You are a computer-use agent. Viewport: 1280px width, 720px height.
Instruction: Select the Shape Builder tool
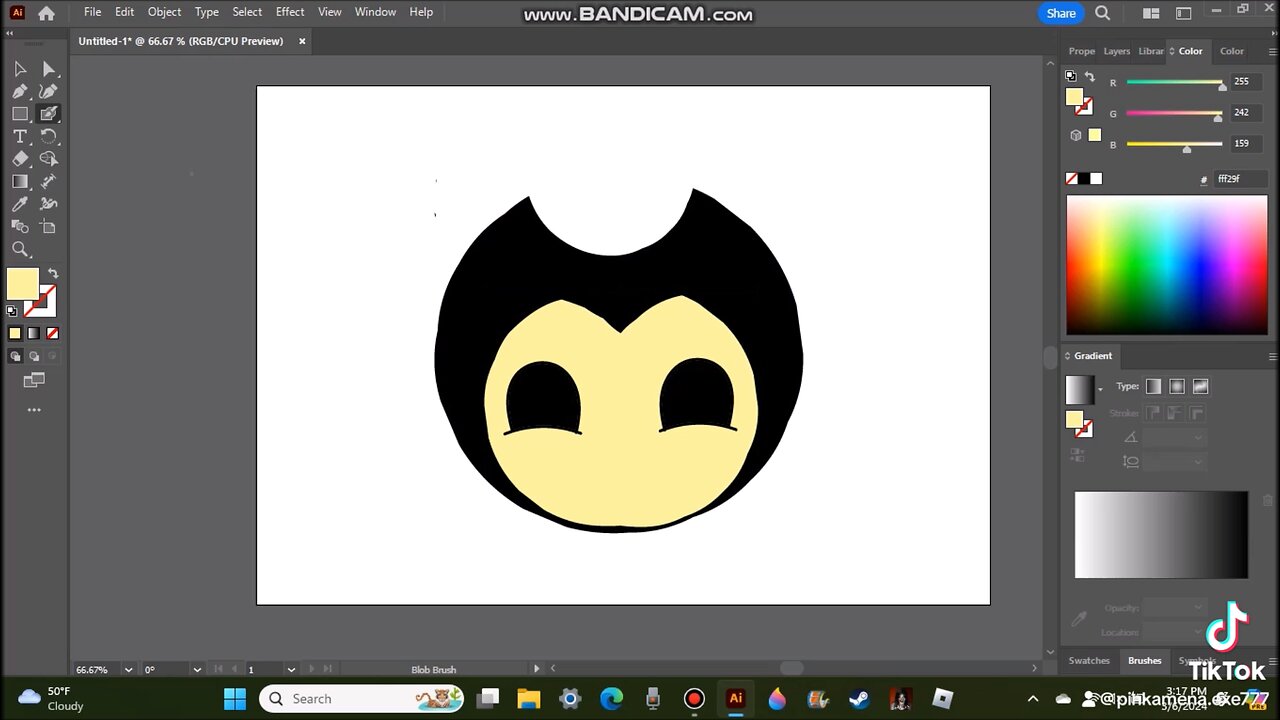pos(48,159)
